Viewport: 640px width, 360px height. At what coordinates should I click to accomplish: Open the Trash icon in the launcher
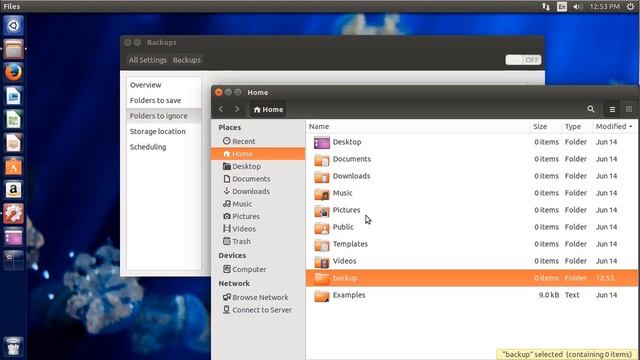[13, 347]
